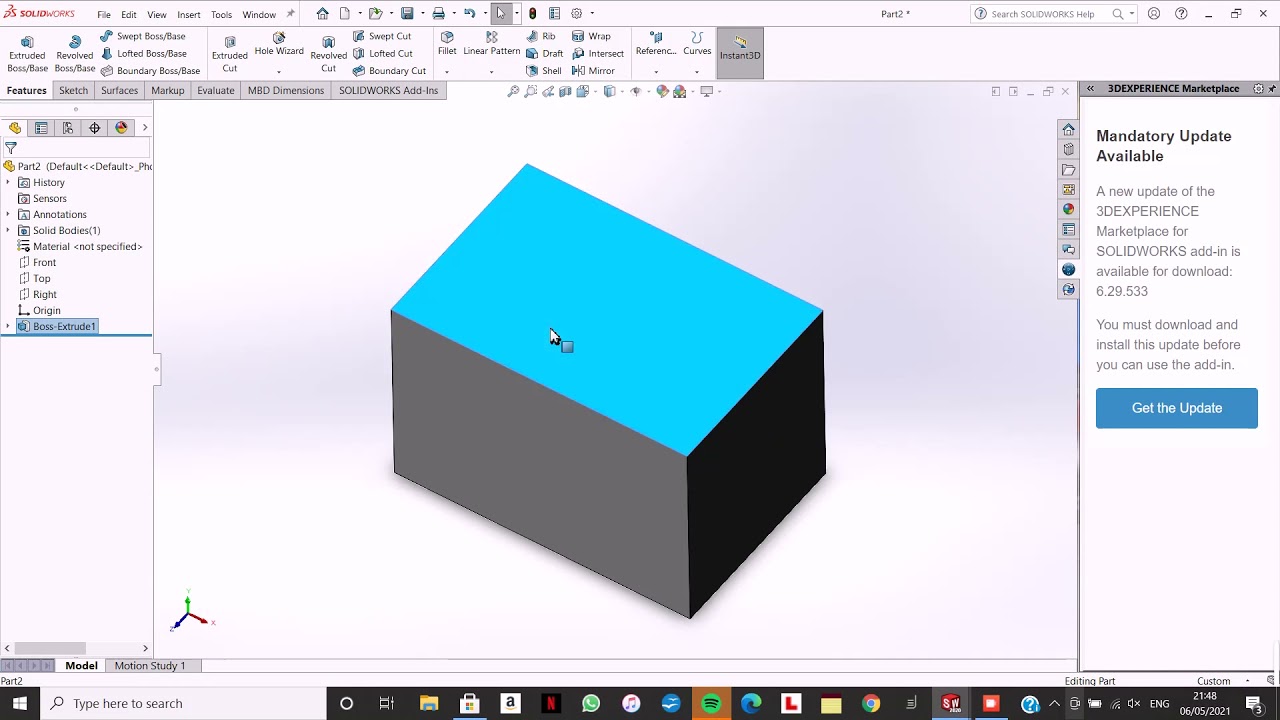1280x720 pixels.
Task: Pin the 3DEXPERIENCE Marketplace panel
Action: 1272,89
